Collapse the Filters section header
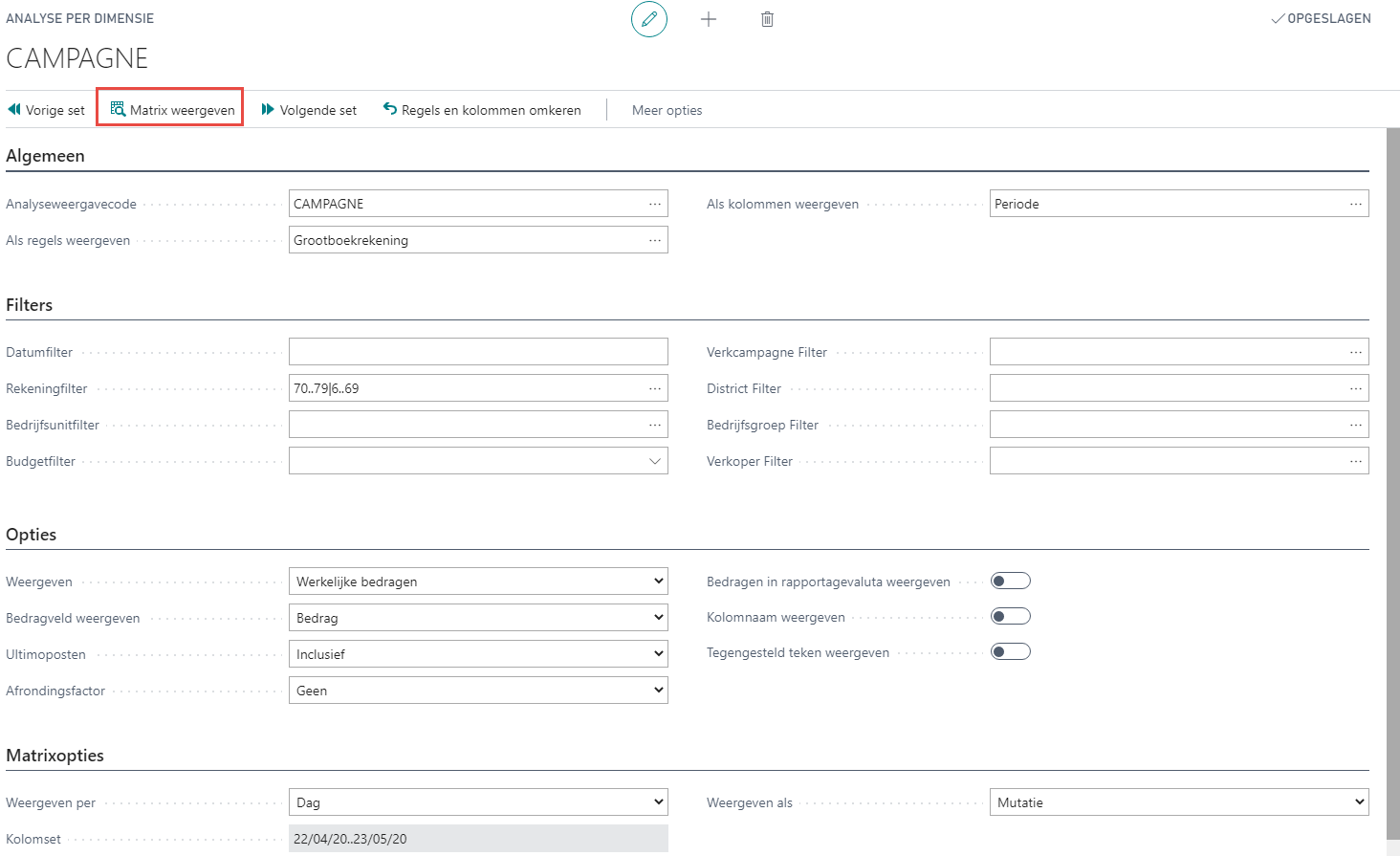This screenshot has height=856, width=1400. tap(30, 305)
